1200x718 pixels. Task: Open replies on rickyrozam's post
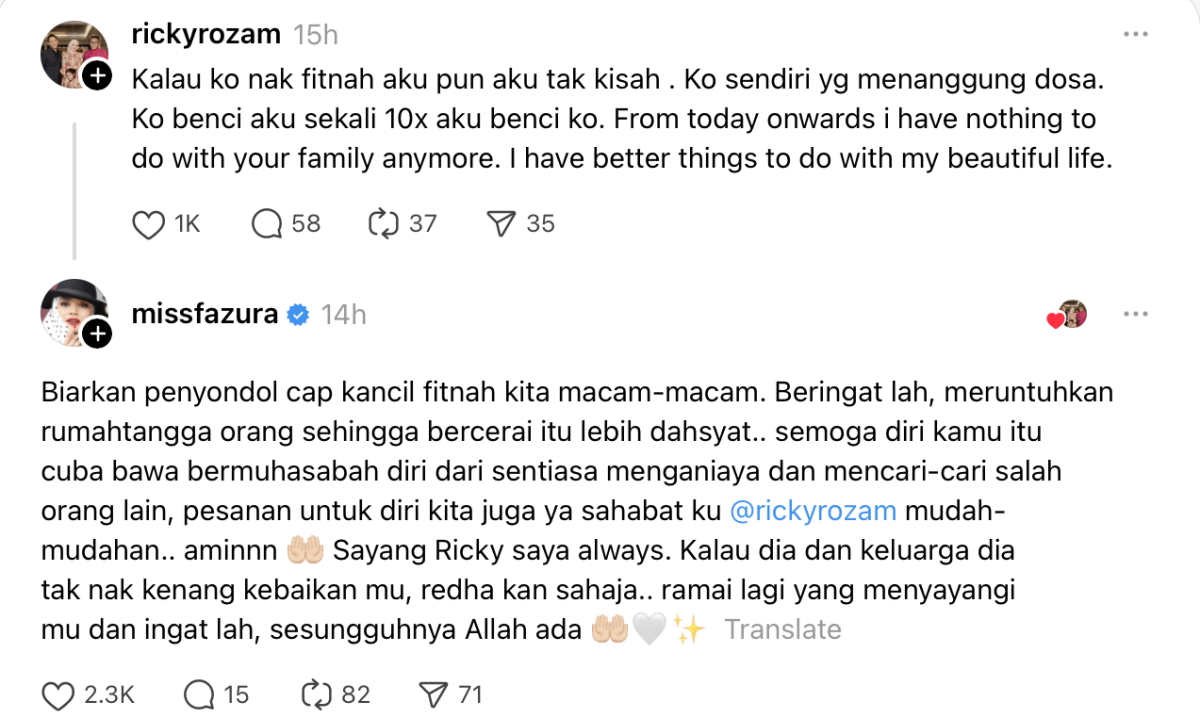pyautogui.click(x=267, y=224)
